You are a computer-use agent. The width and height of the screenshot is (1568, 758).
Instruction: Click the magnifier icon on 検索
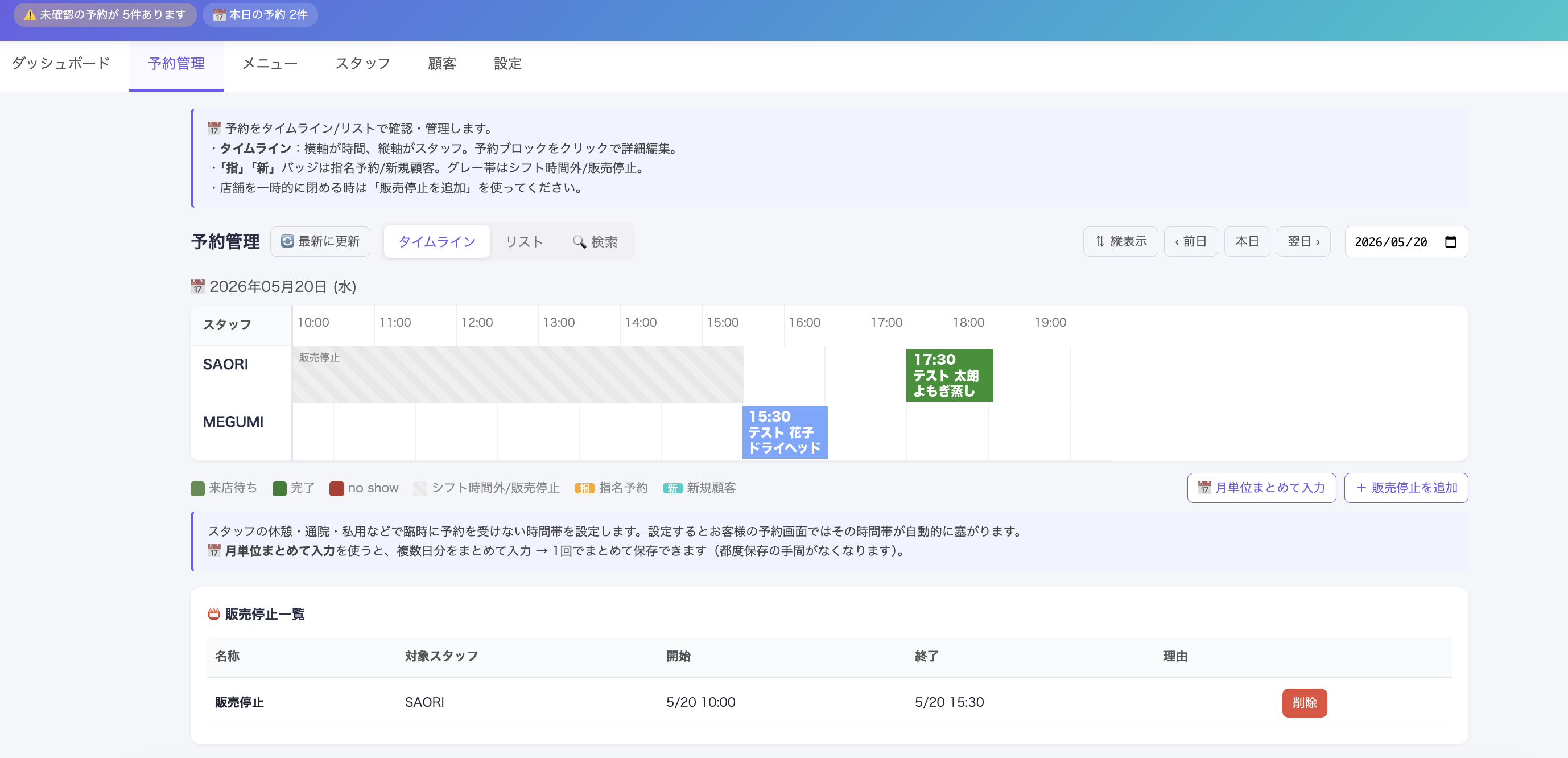click(580, 242)
